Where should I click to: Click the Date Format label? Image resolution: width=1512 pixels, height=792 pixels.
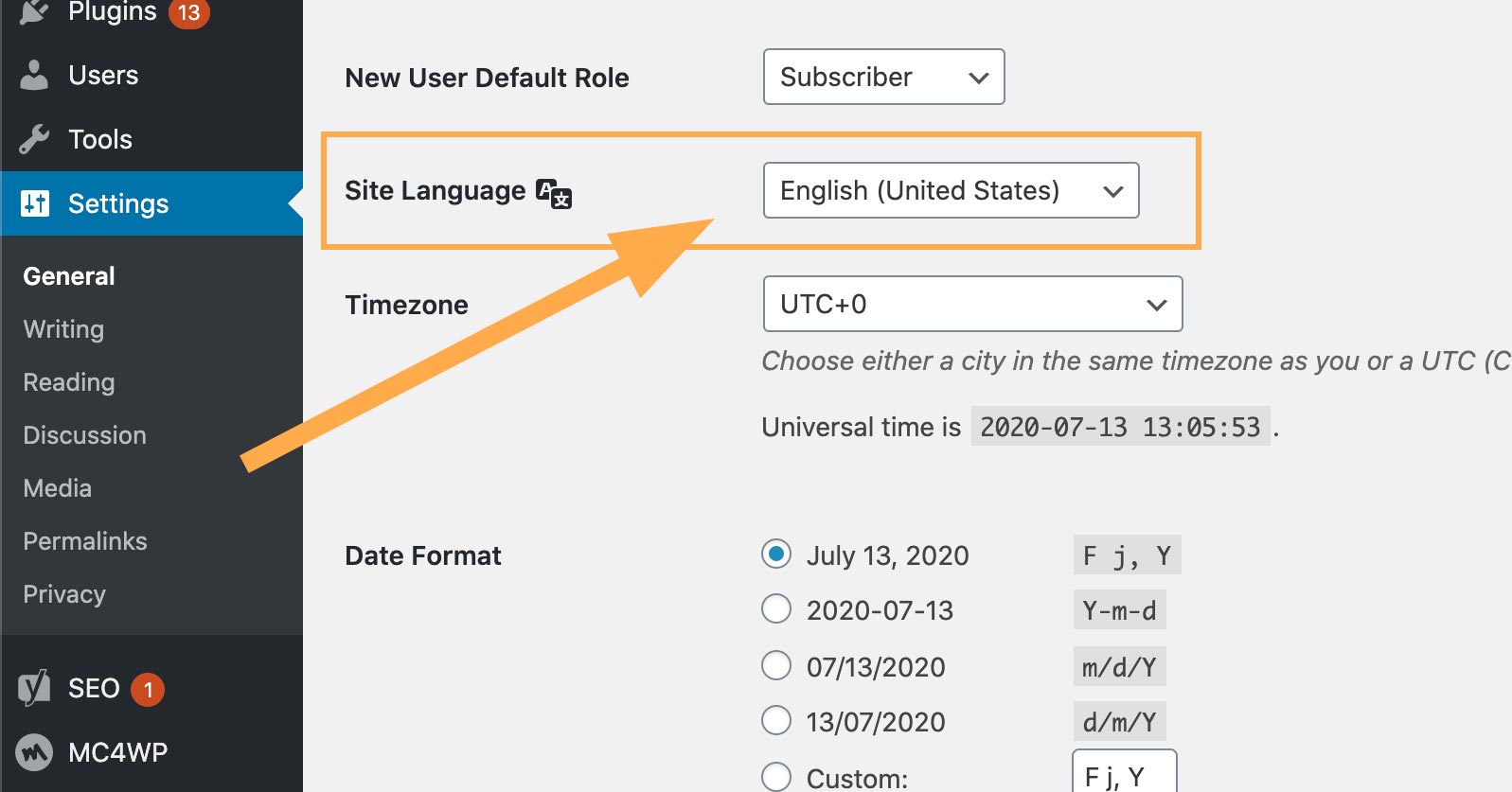[423, 555]
